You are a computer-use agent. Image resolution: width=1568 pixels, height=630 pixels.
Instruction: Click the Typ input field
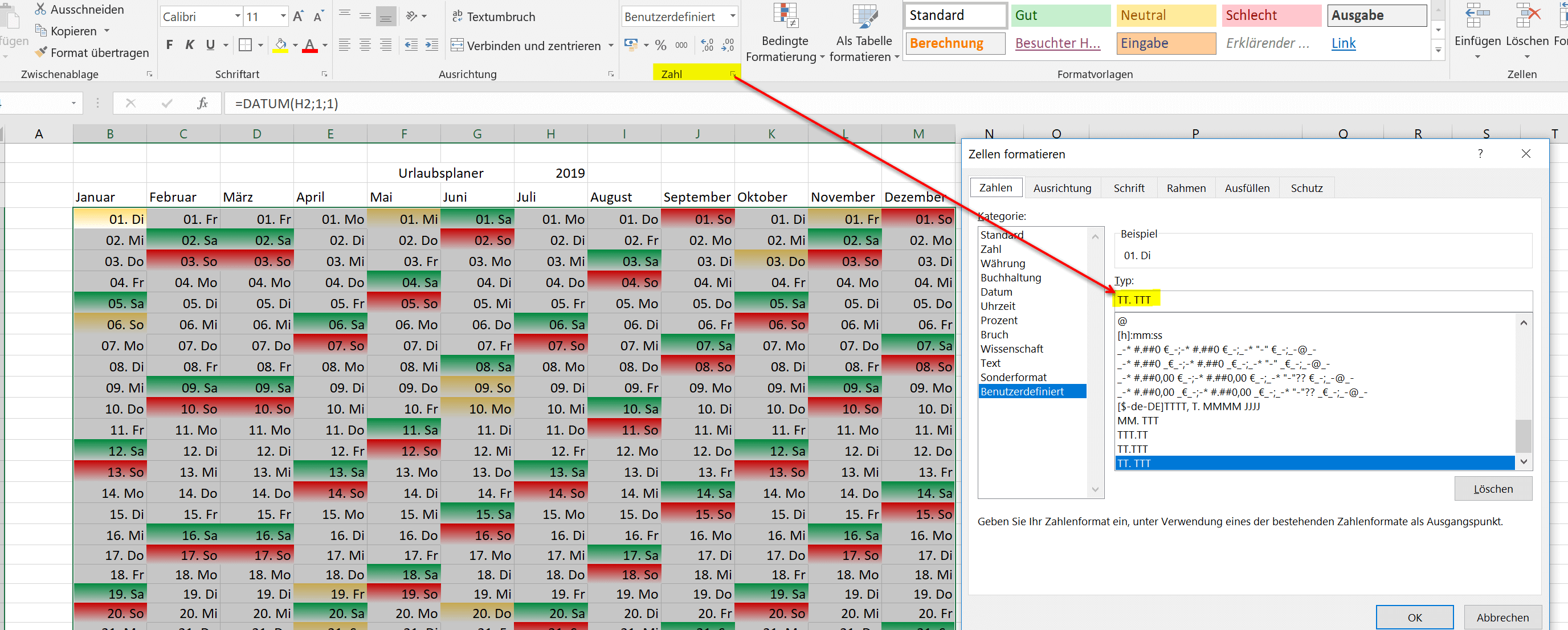point(1324,300)
